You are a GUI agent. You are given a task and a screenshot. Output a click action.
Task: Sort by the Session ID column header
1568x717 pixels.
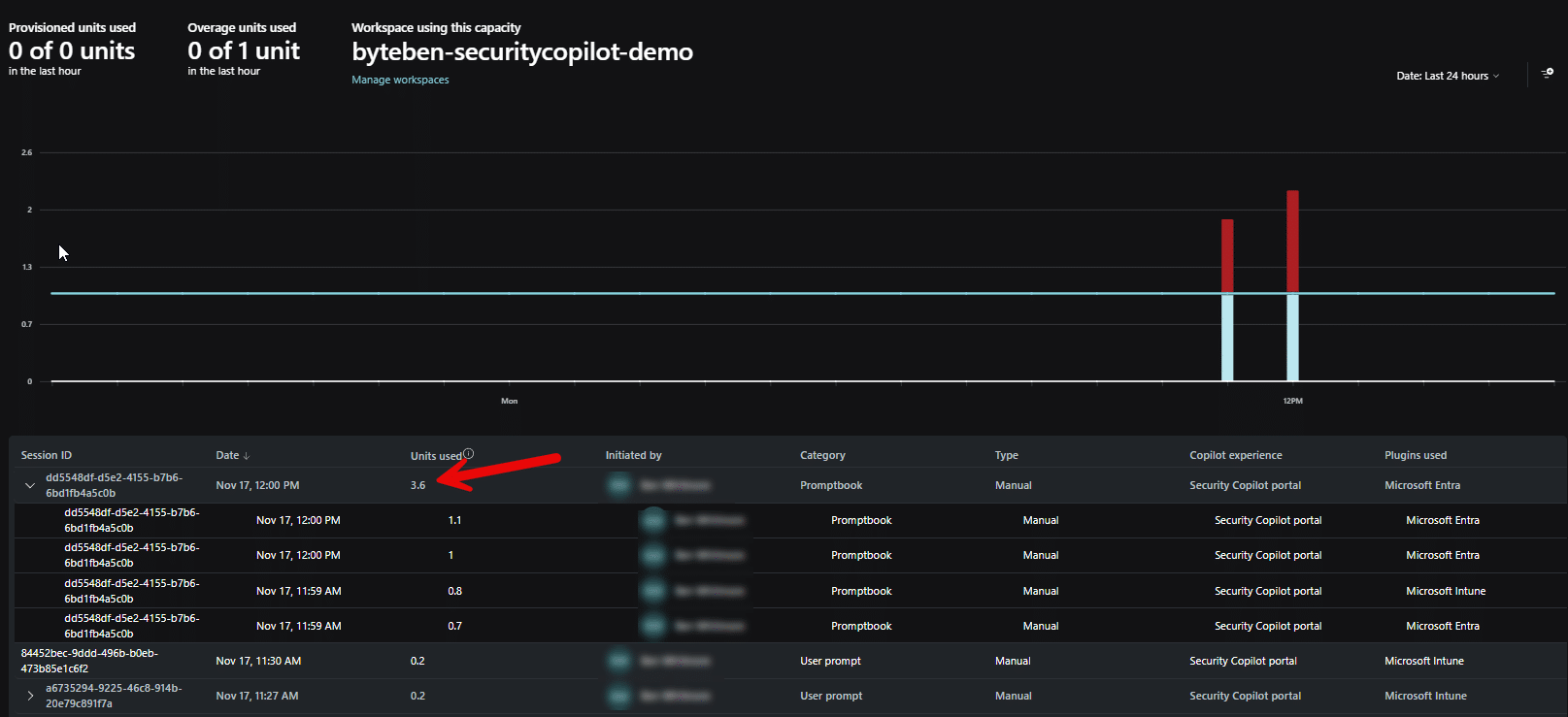(47, 455)
